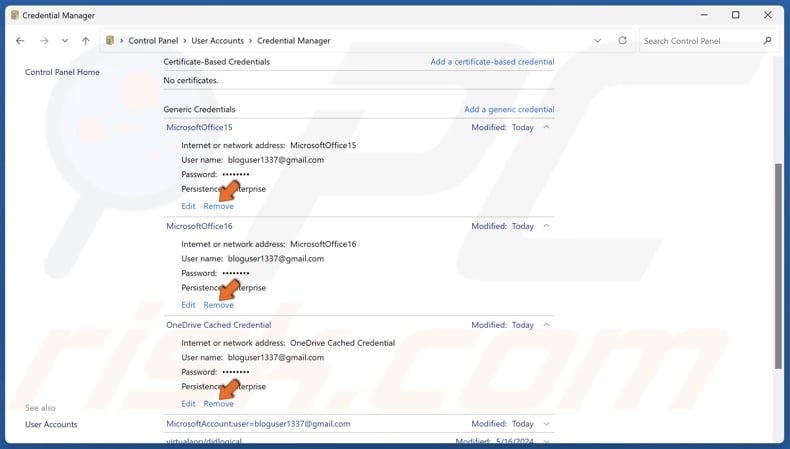Close the Credential Manager window

pos(767,15)
